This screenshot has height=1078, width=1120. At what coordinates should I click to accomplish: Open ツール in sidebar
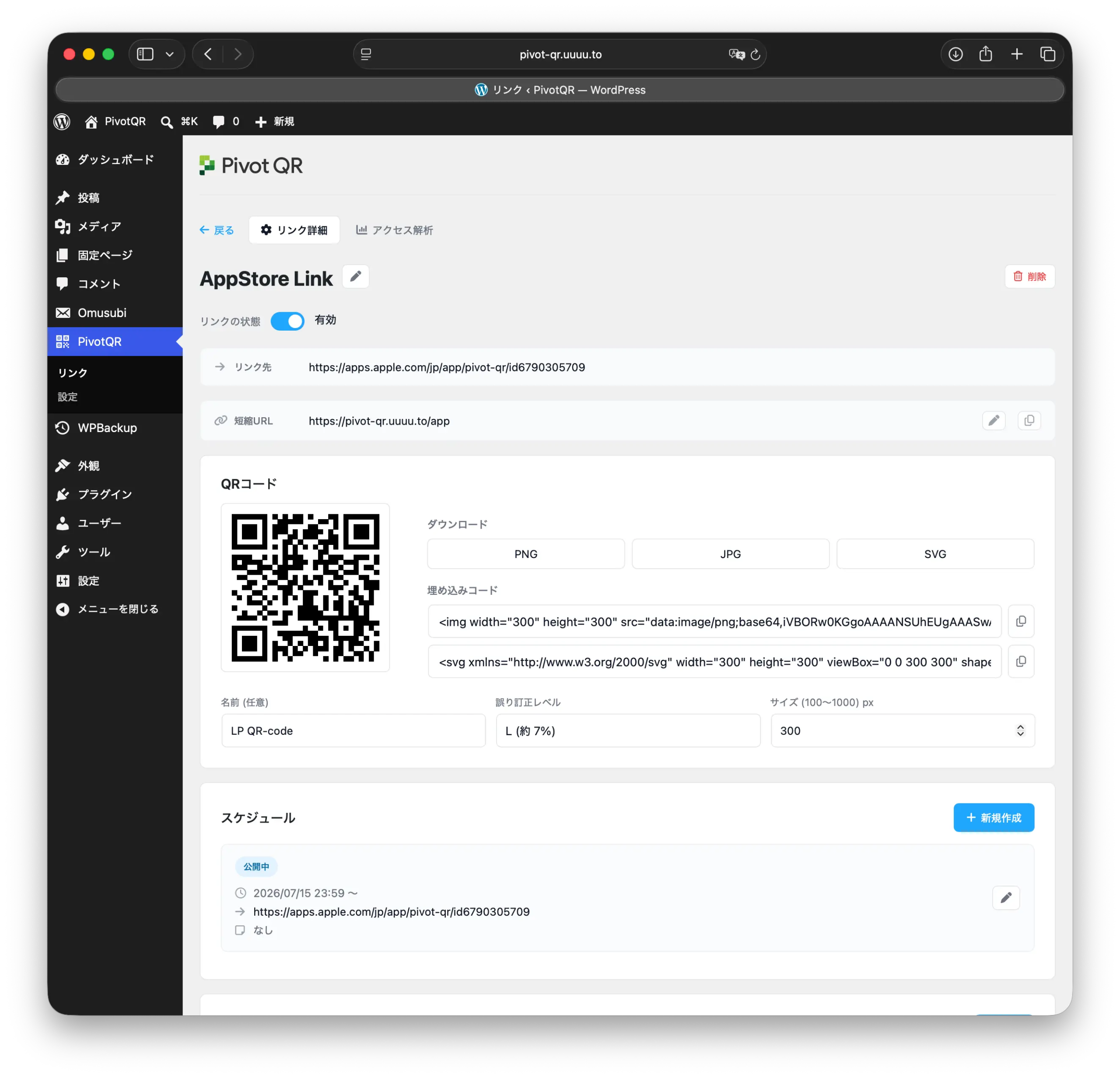click(115, 552)
